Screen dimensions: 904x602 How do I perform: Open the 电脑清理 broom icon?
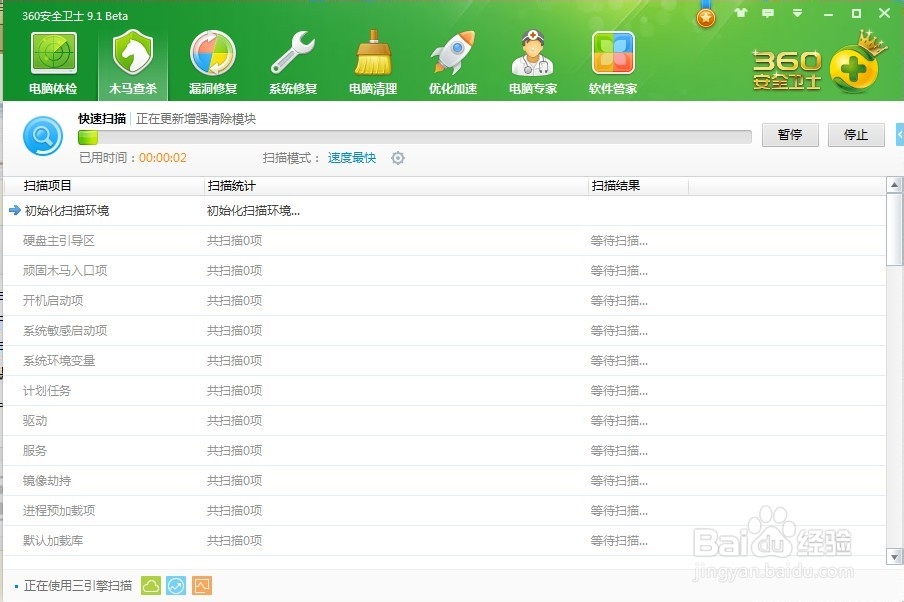point(373,52)
